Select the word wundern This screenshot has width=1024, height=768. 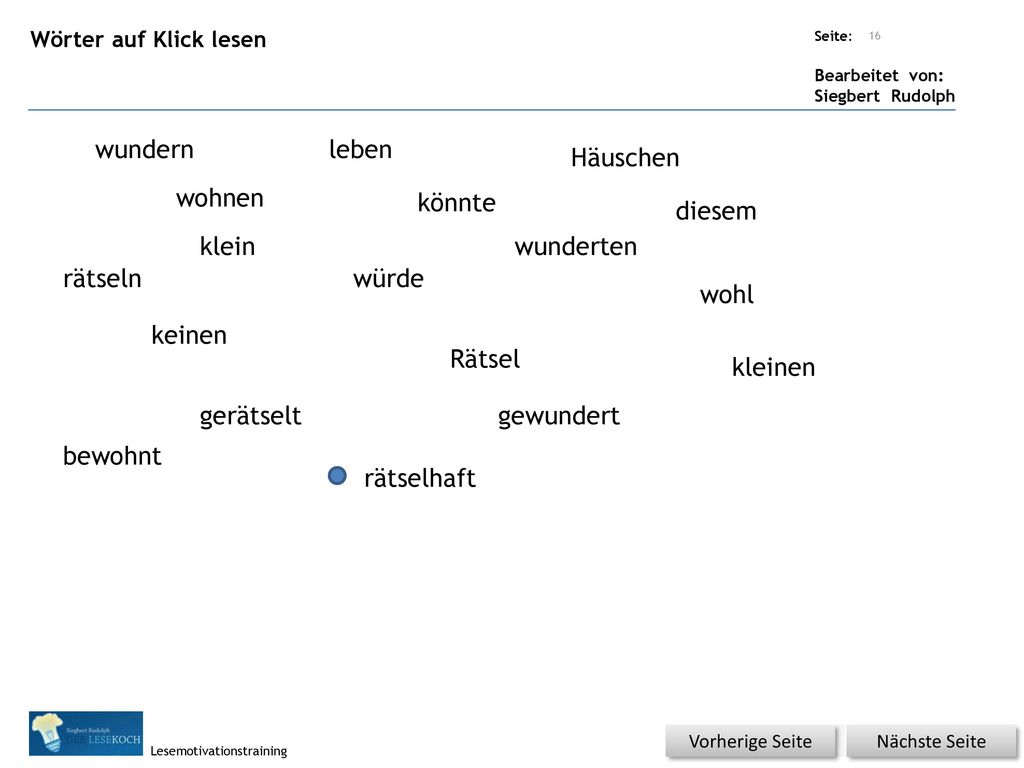pos(144,150)
